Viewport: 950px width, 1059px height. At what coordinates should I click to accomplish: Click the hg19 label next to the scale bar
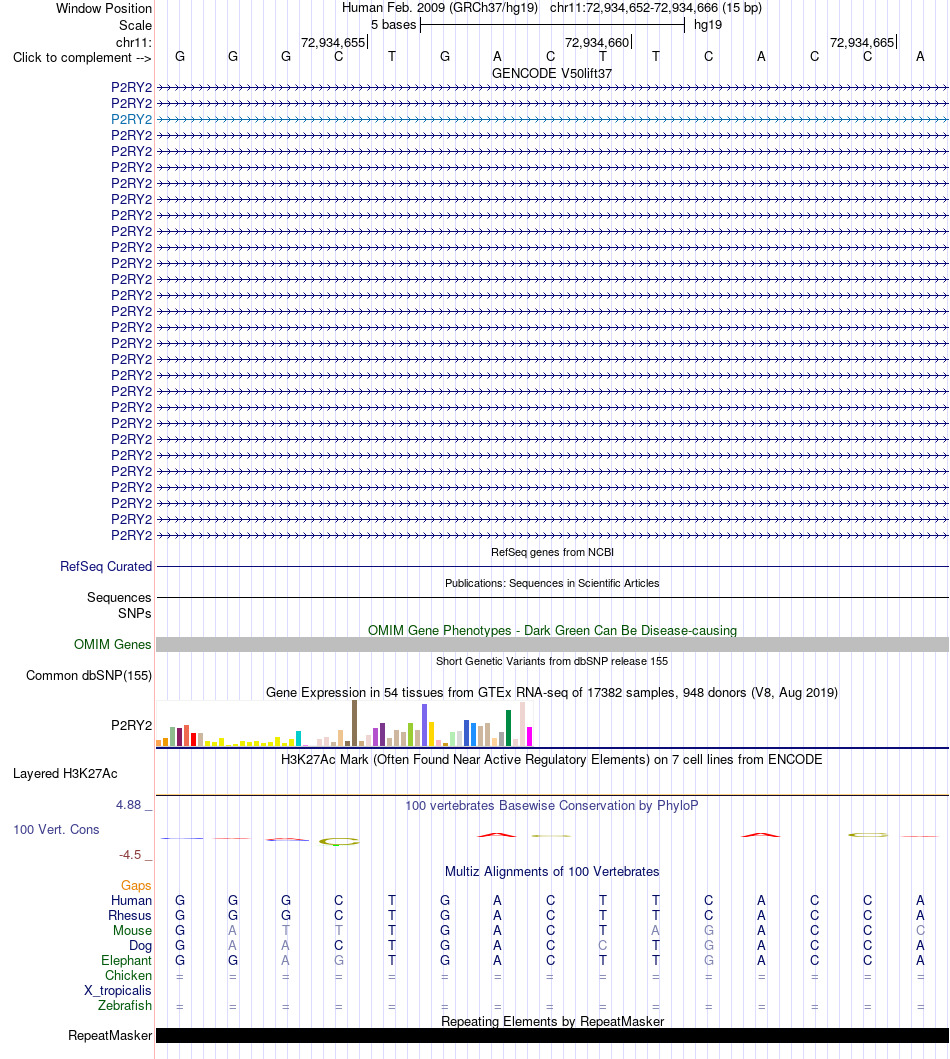click(708, 25)
